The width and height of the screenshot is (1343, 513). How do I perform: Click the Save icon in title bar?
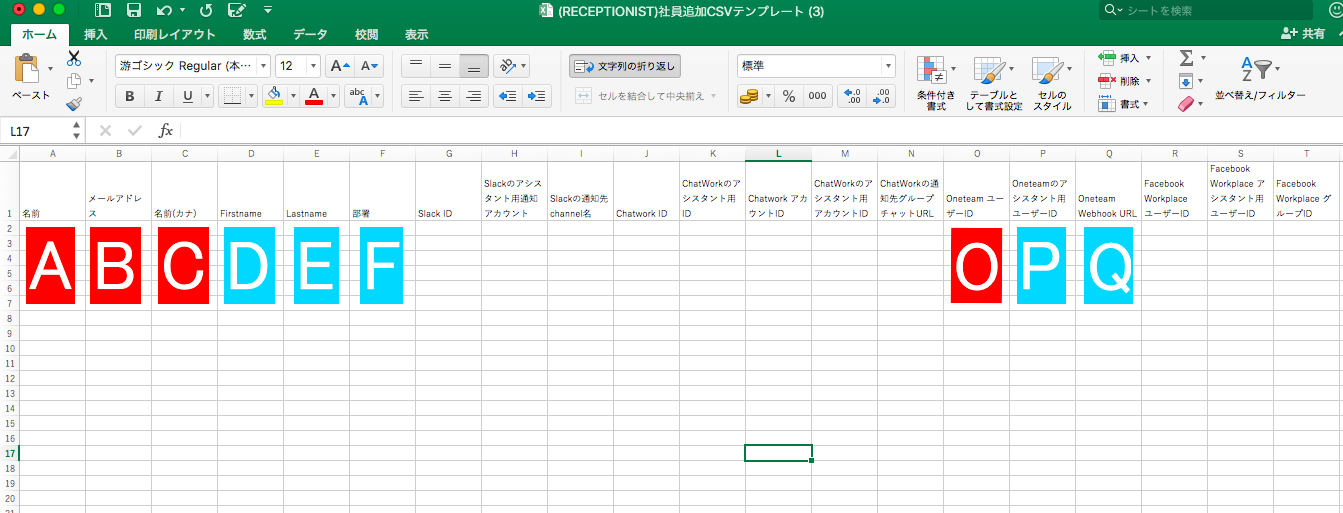click(x=134, y=10)
